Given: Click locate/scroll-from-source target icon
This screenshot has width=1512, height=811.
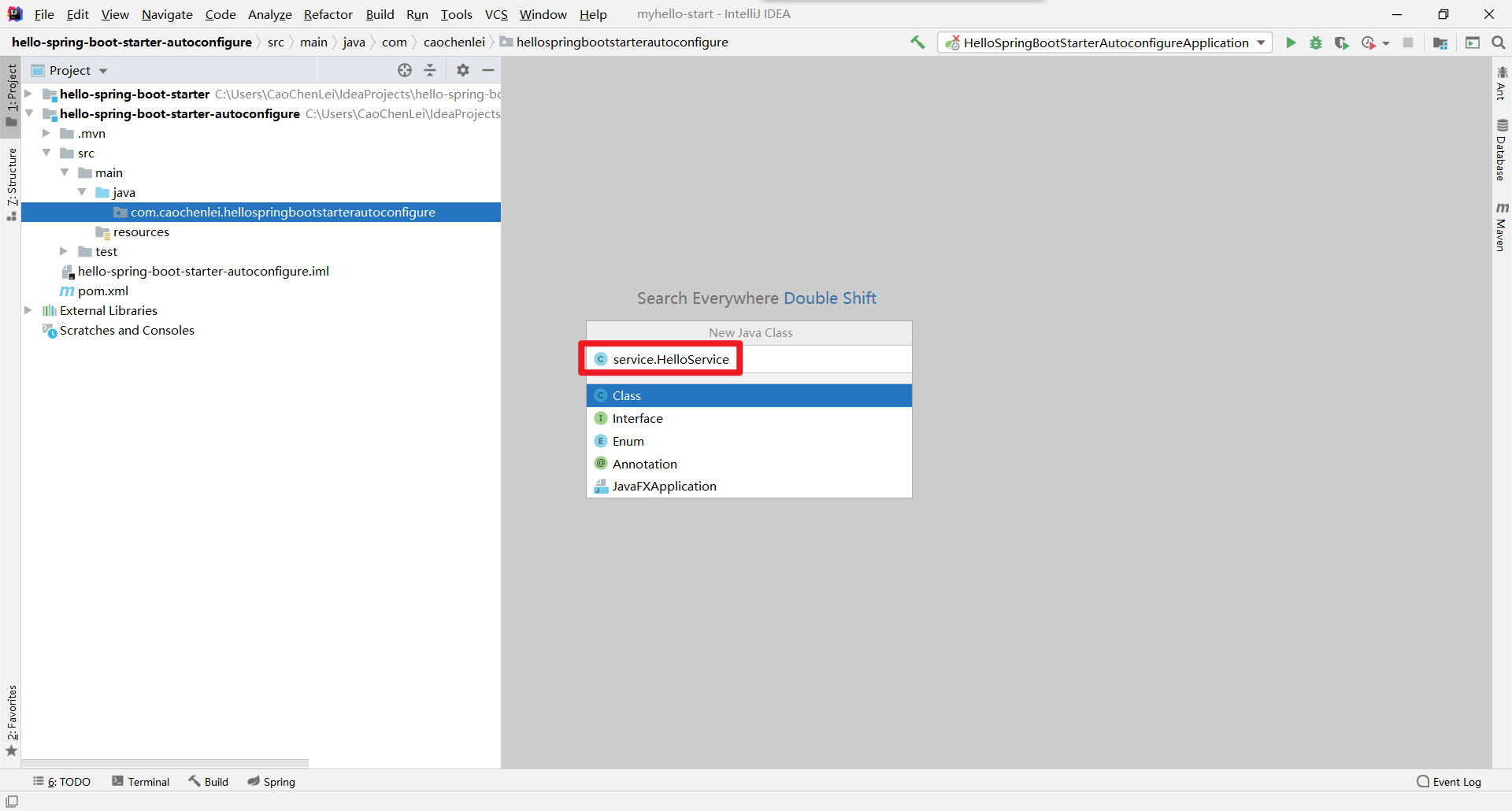Looking at the screenshot, I should point(405,70).
